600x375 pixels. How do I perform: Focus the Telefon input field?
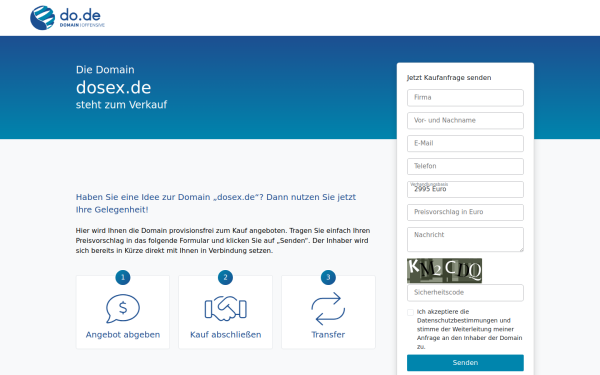pyautogui.click(x=465, y=166)
